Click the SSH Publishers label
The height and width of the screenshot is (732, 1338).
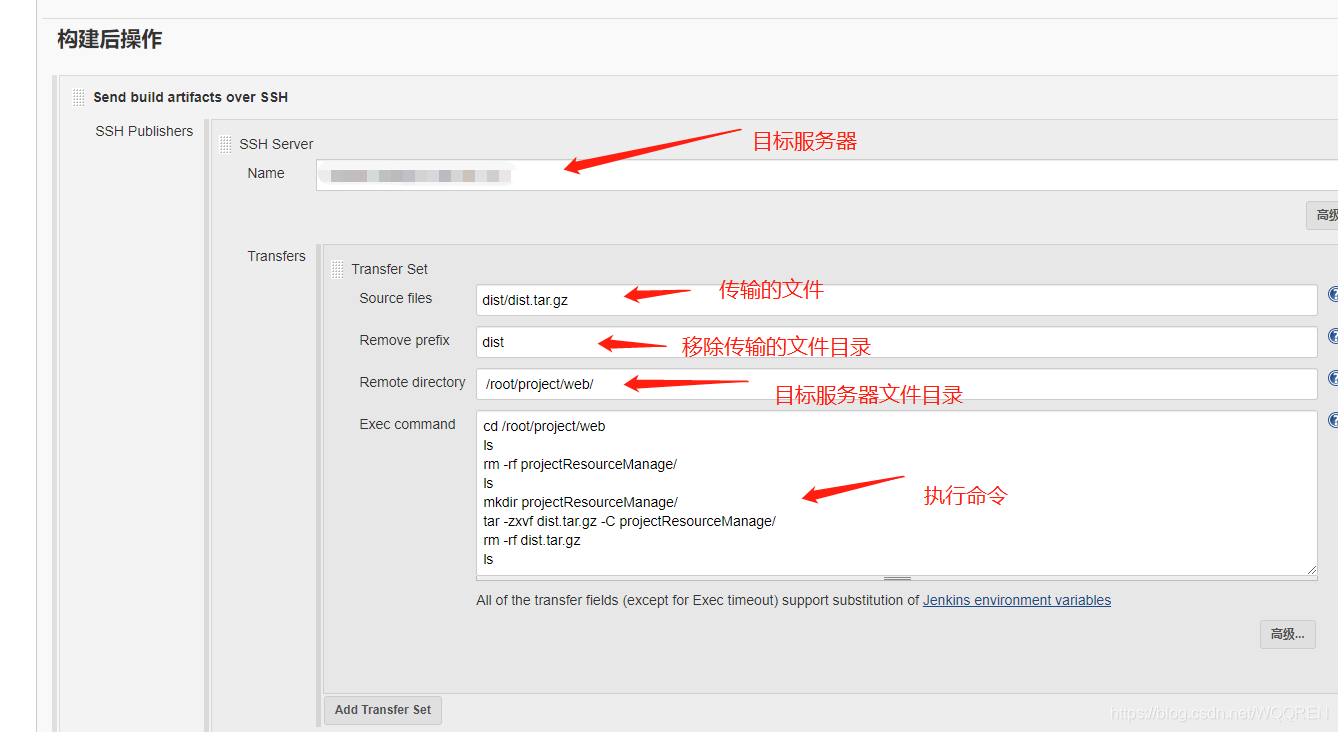[x=144, y=131]
